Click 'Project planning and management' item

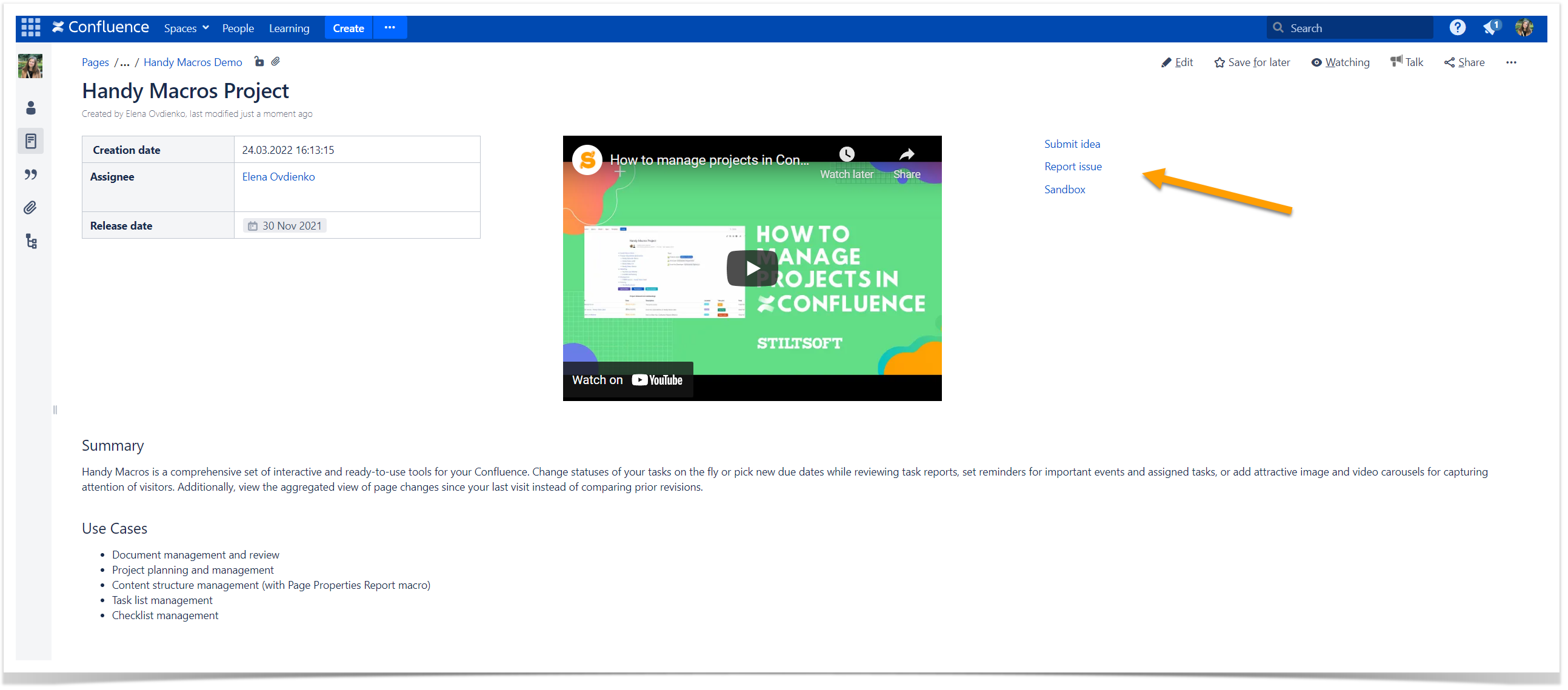[193, 569]
